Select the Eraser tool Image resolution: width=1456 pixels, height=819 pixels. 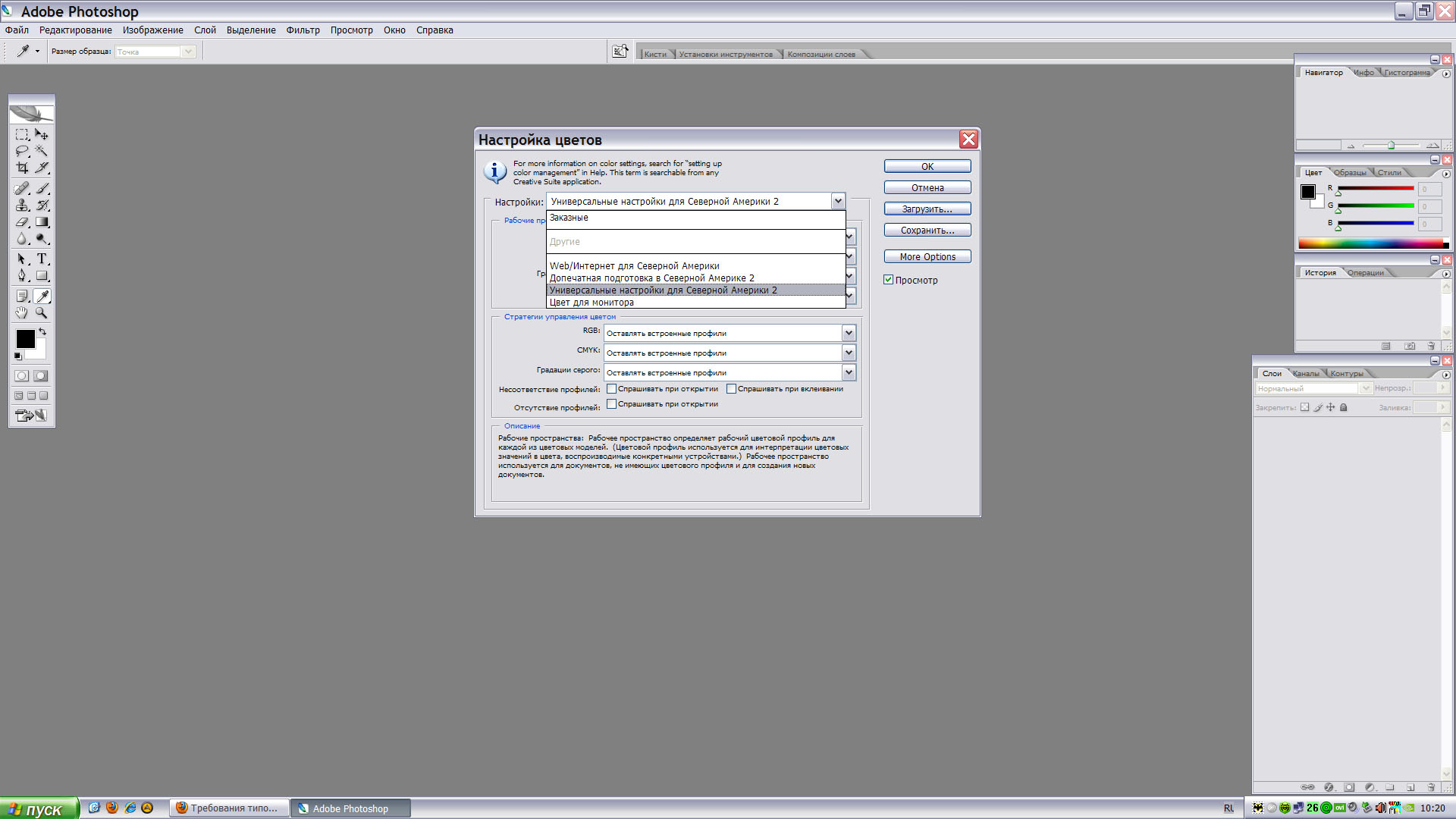[x=22, y=222]
